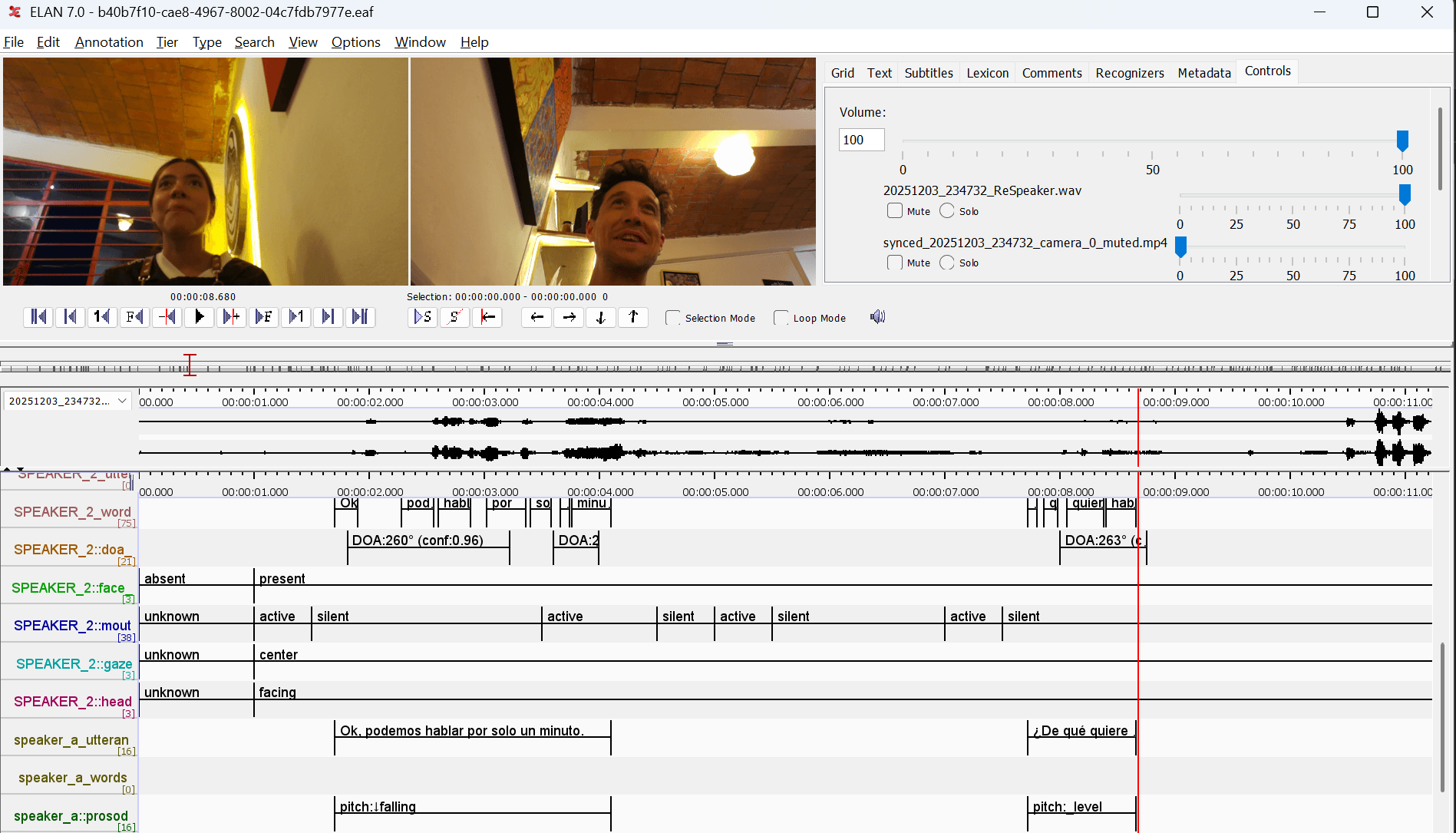Step back one frame with the frame-back icon
Image resolution: width=1456 pixels, height=833 pixels.
[134, 316]
